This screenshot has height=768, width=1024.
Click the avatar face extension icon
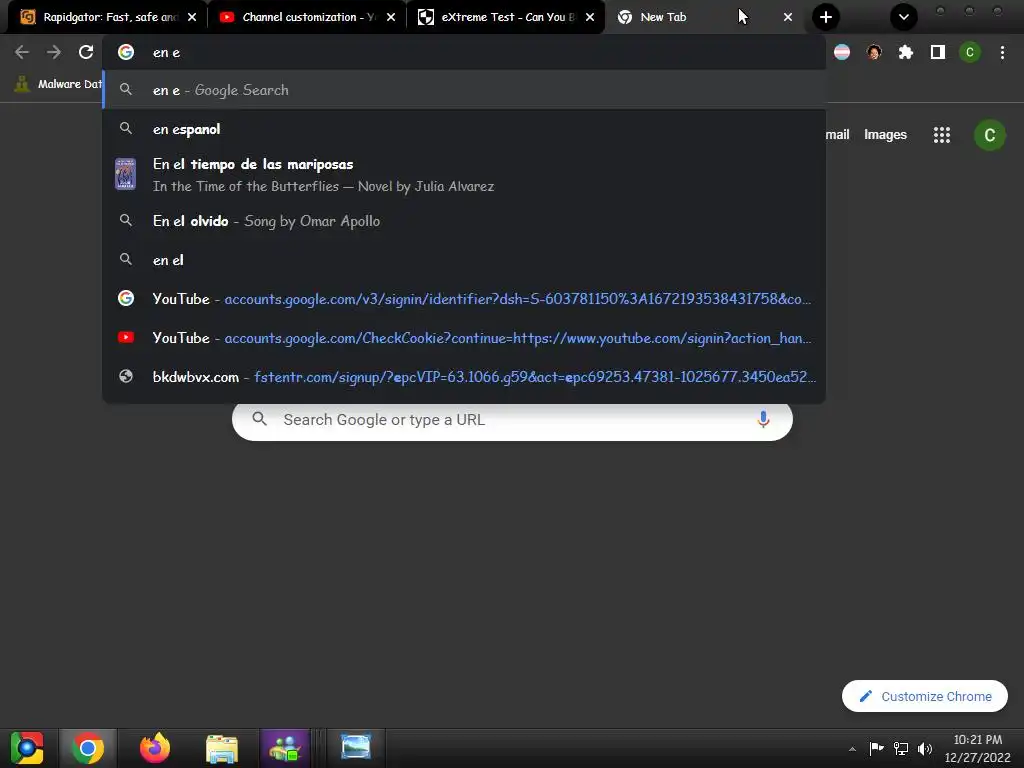tap(874, 52)
